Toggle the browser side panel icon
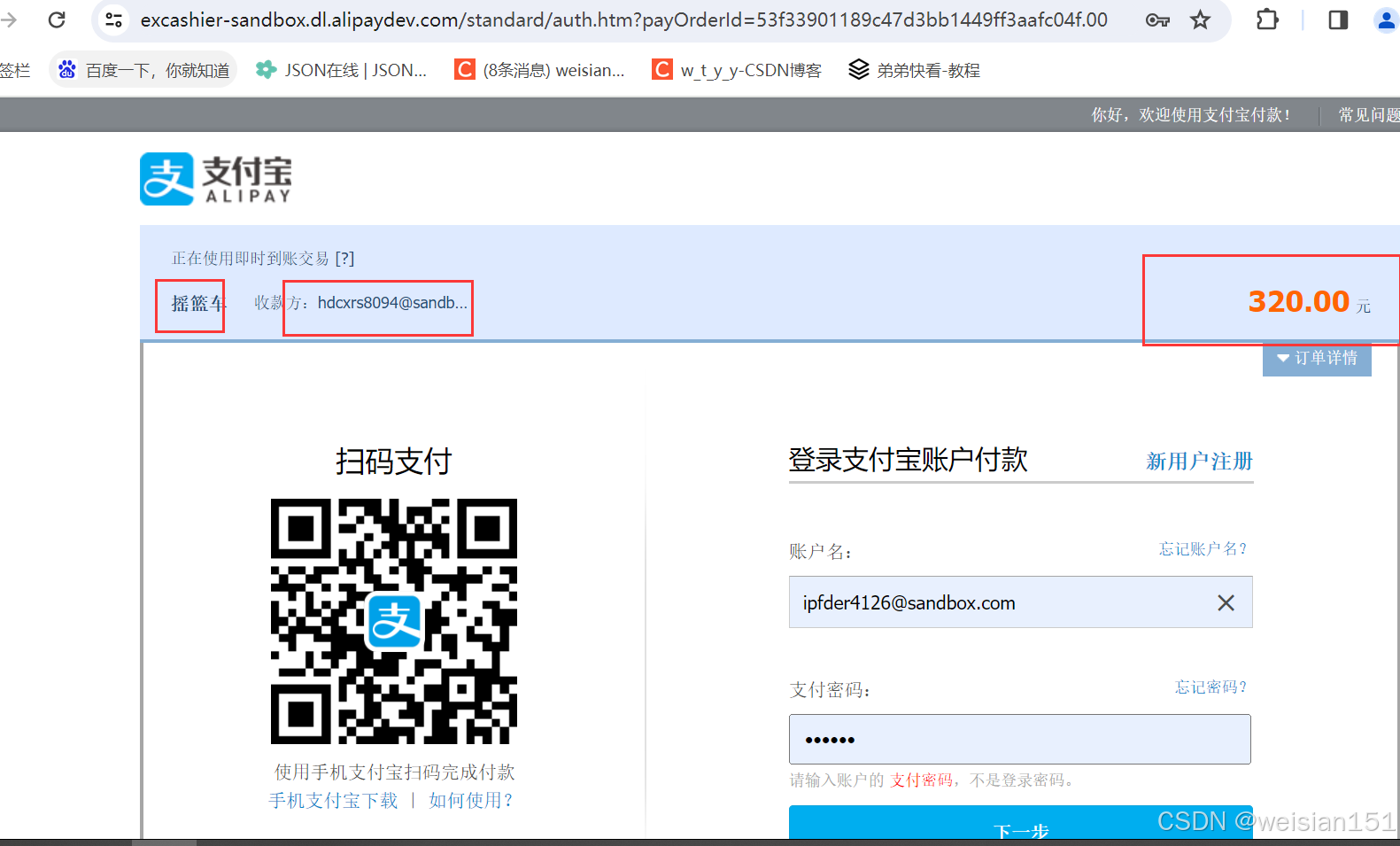Viewport: 1400px width, 846px height. (1338, 19)
